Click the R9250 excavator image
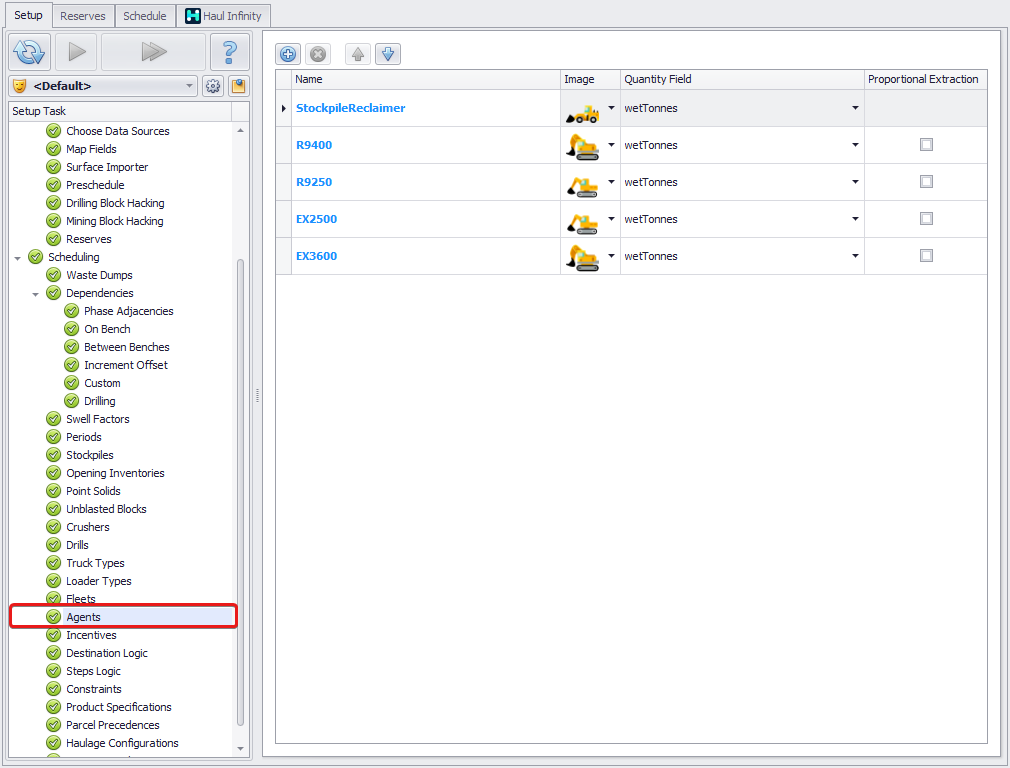The width and height of the screenshot is (1010, 768). (582, 186)
